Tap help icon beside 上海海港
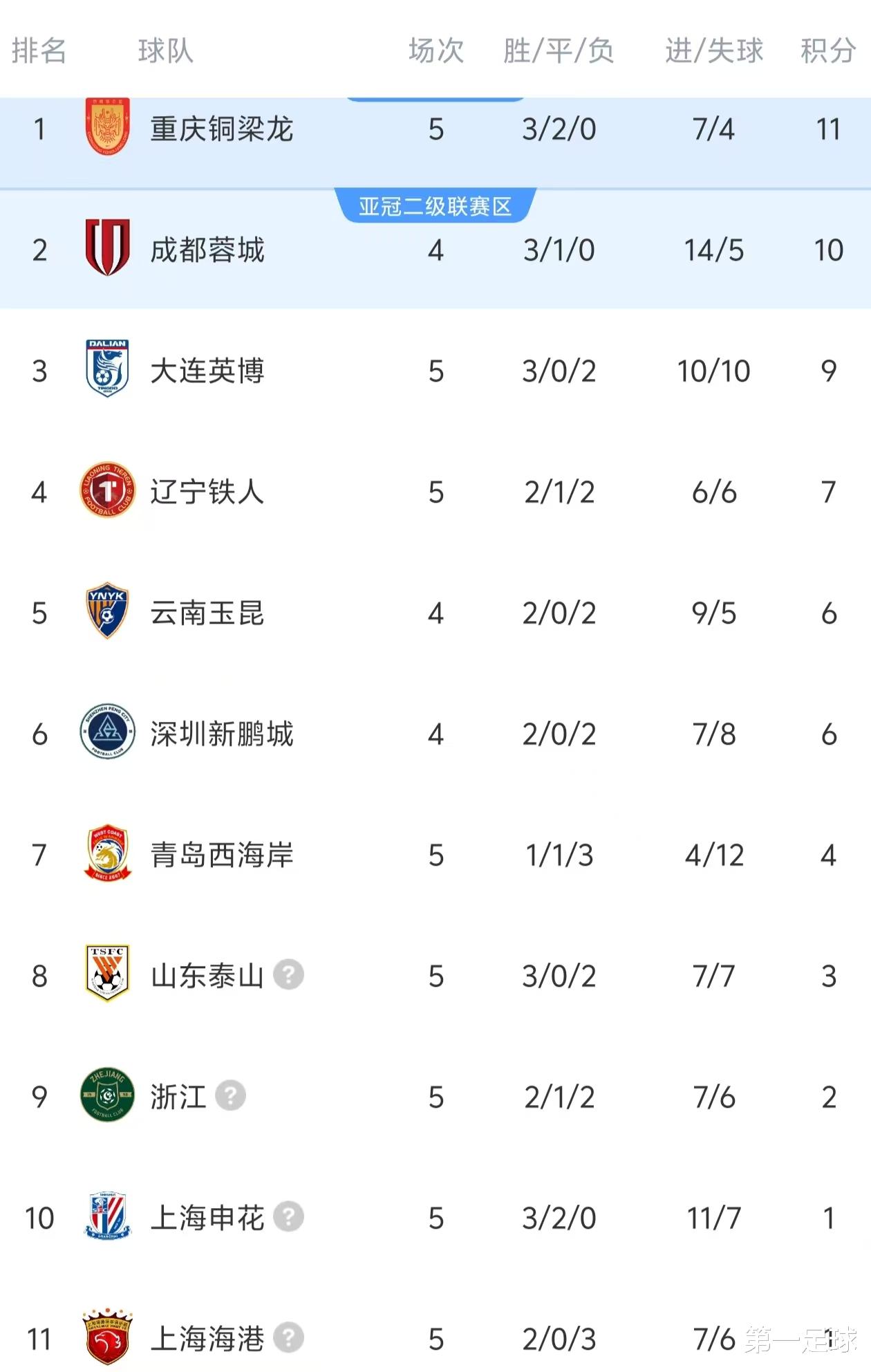This screenshot has width=871, height=1372. point(288,1338)
